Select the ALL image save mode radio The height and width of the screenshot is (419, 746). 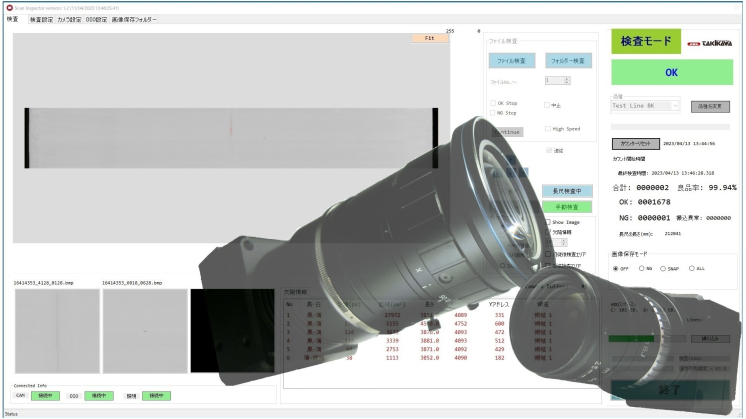pos(692,269)
